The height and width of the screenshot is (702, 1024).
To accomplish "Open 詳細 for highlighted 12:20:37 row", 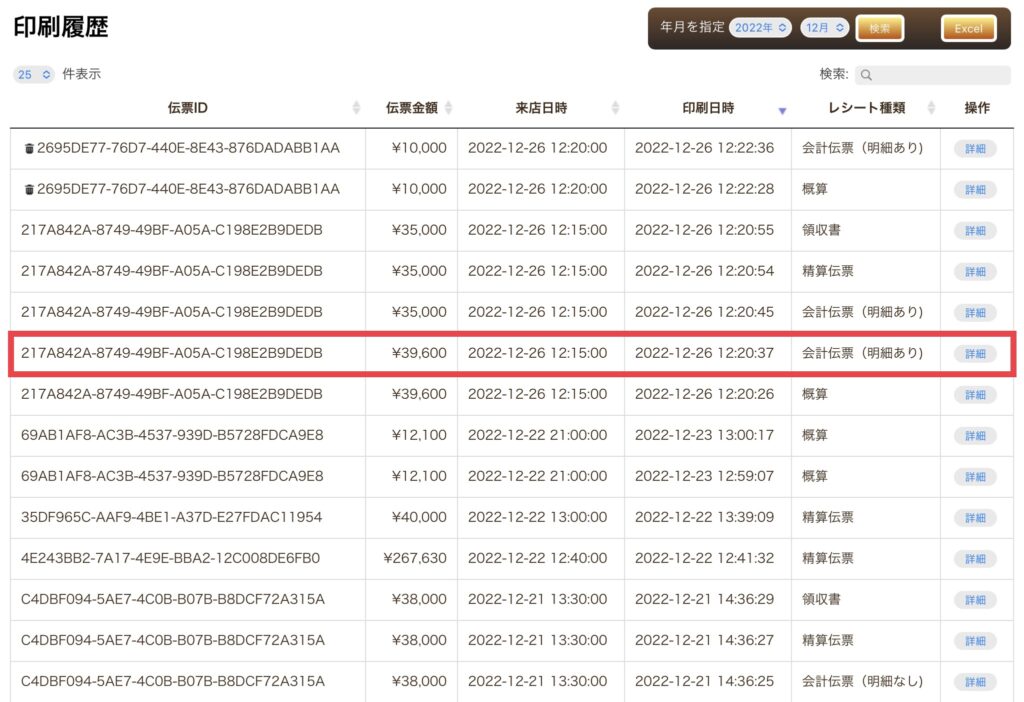I will [x=976, y=354].
